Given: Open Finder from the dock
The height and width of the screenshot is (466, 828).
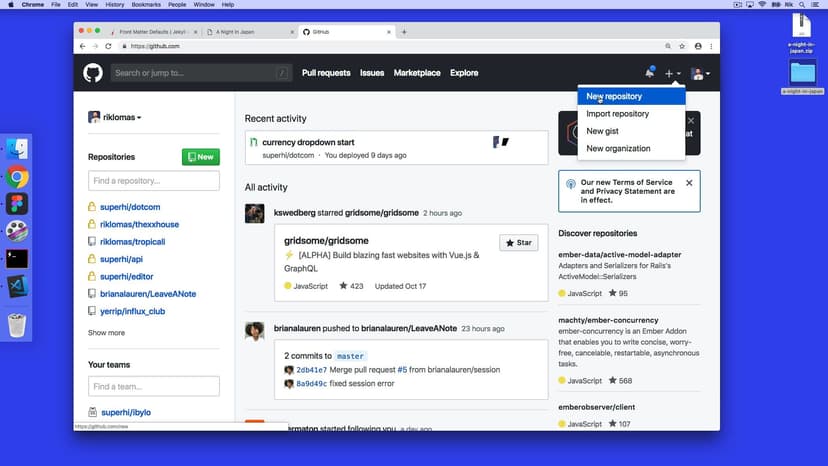Looking at the screenshot, I should point(17,150).
